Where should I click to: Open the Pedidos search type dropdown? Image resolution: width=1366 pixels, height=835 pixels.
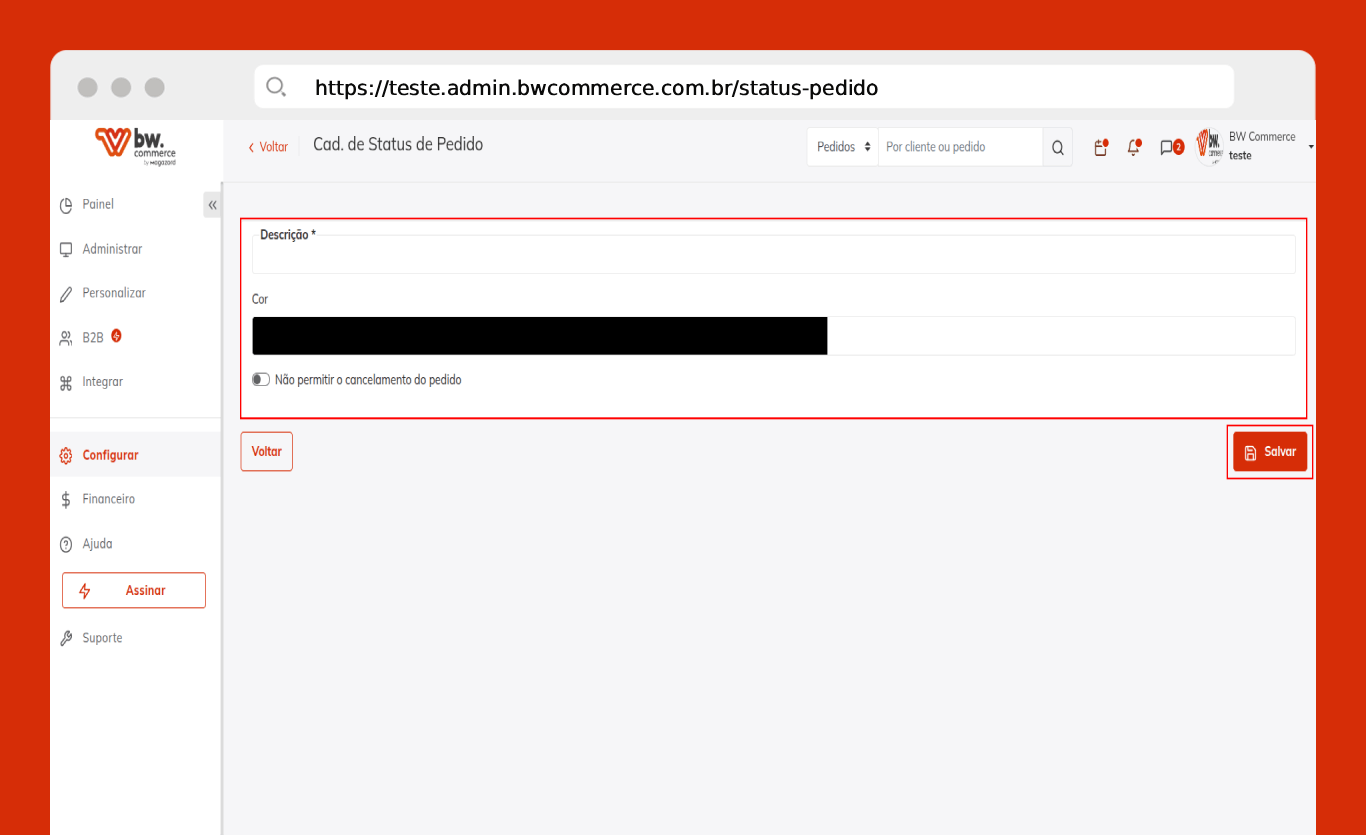coord(843,147)
